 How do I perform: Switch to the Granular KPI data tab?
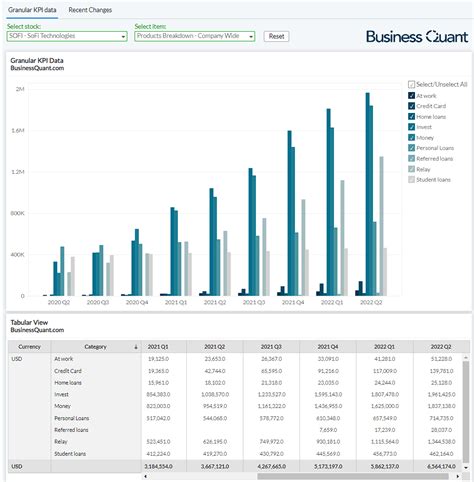point(32,10)
